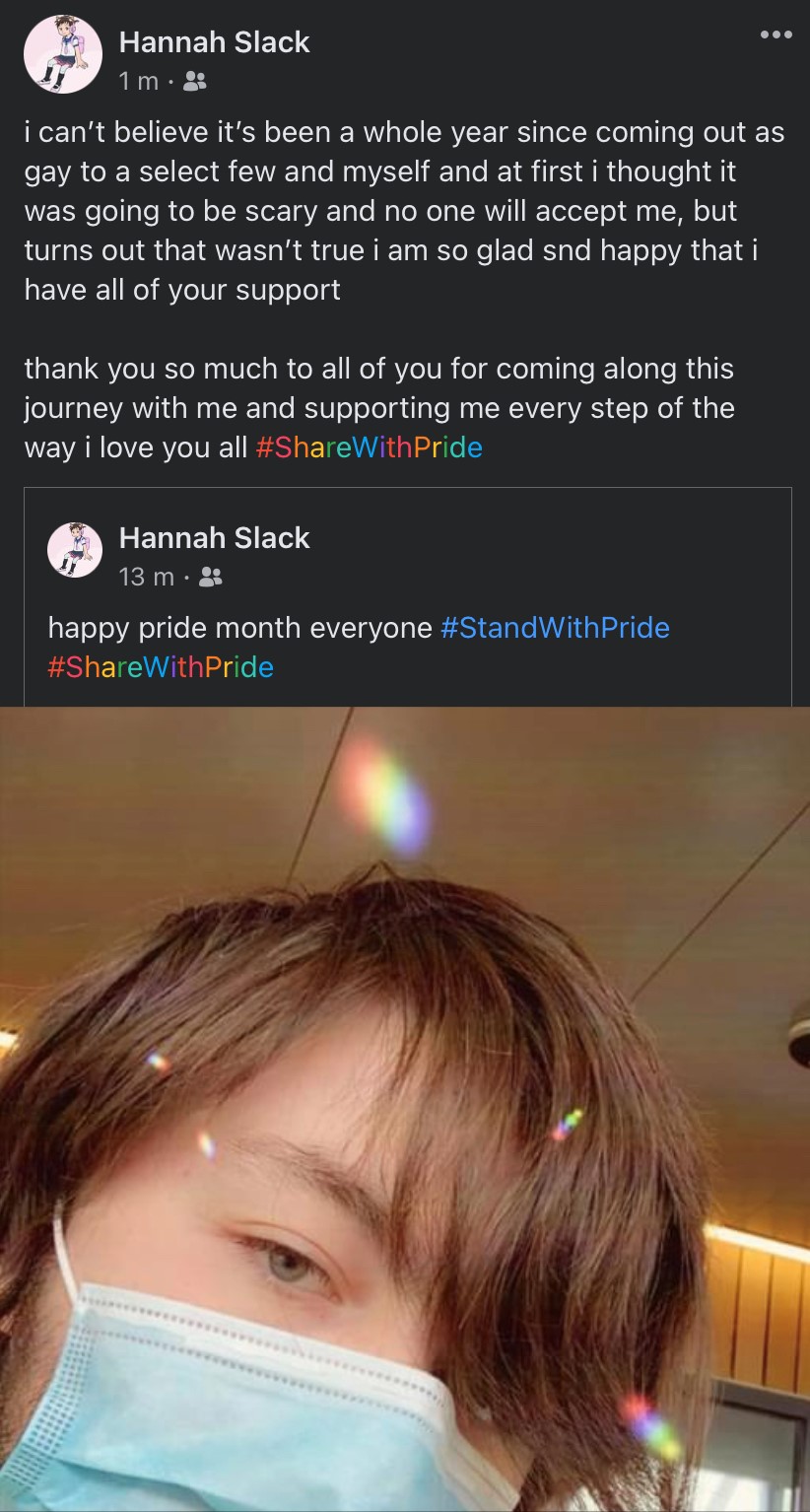Open the three-dot post options menu
Screen dimensions: 810x1512
776,34
